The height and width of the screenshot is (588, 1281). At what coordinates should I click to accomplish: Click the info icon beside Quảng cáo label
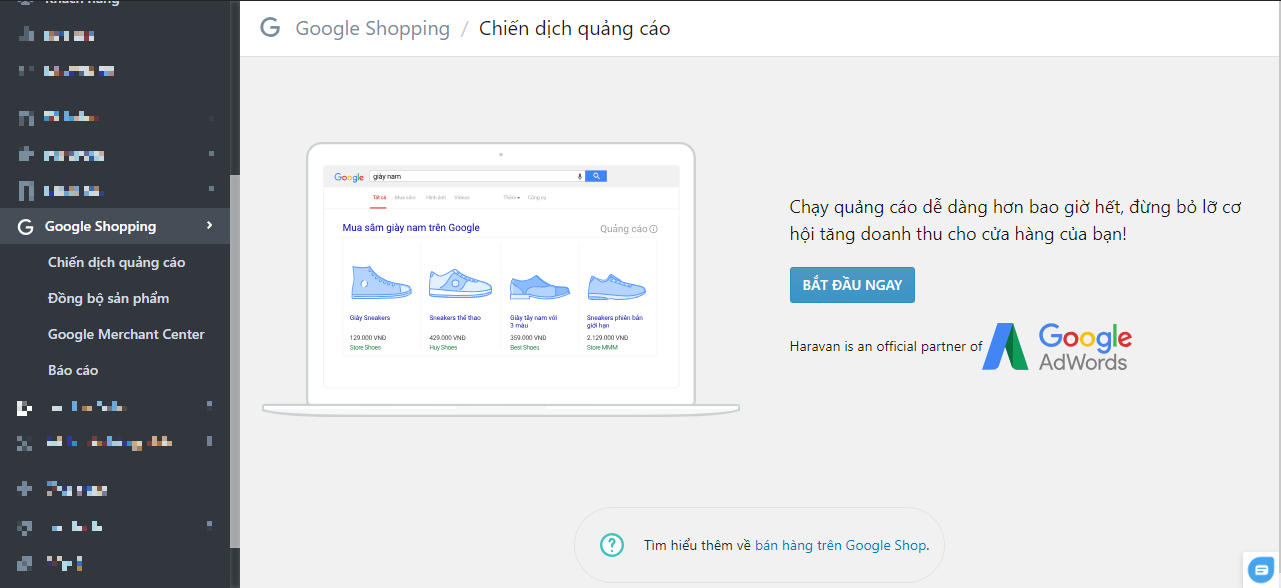(654, 229)
